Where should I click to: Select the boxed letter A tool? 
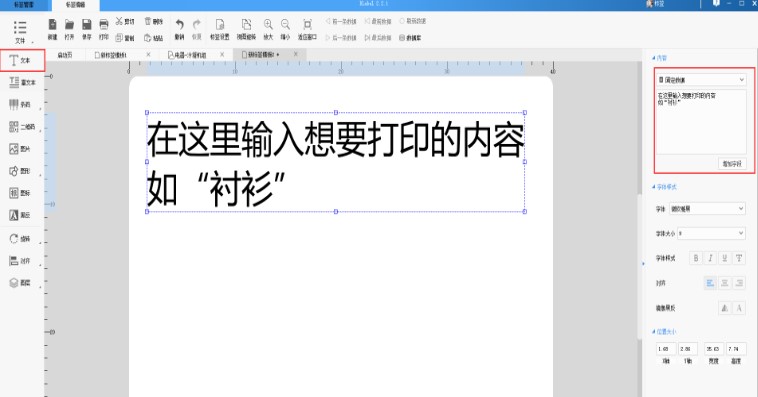point(20,215)
